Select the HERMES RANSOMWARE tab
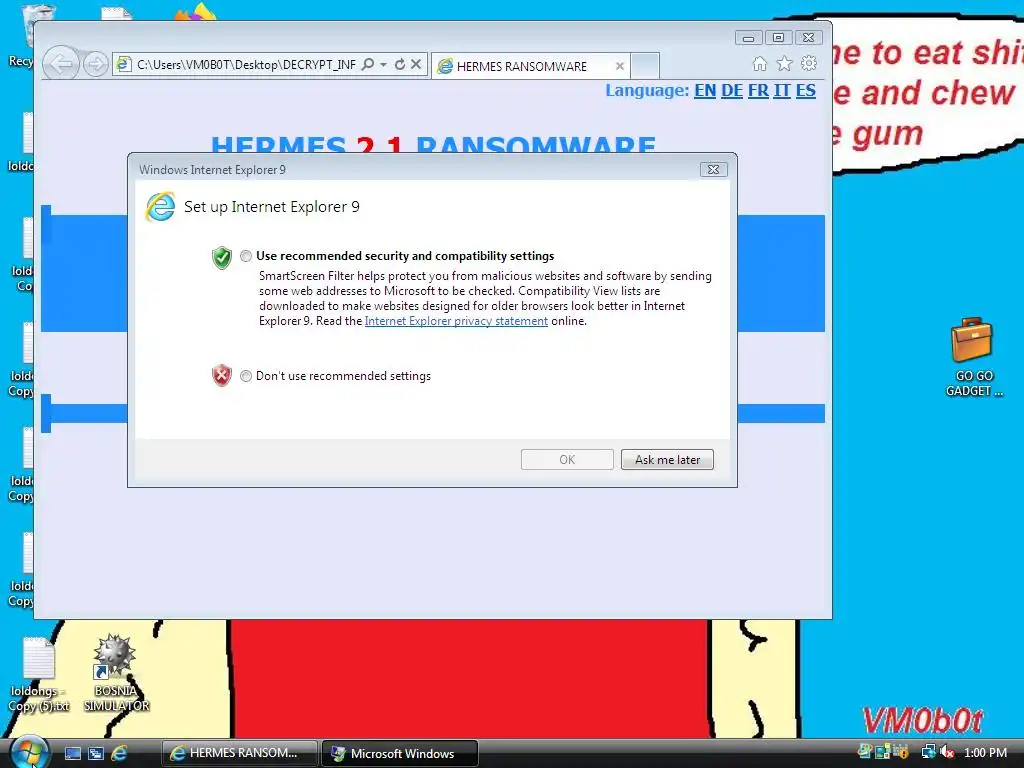 530,66
